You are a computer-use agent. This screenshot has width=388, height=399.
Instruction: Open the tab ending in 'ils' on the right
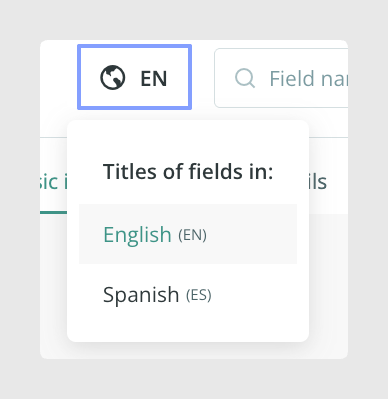click(317, 182)
